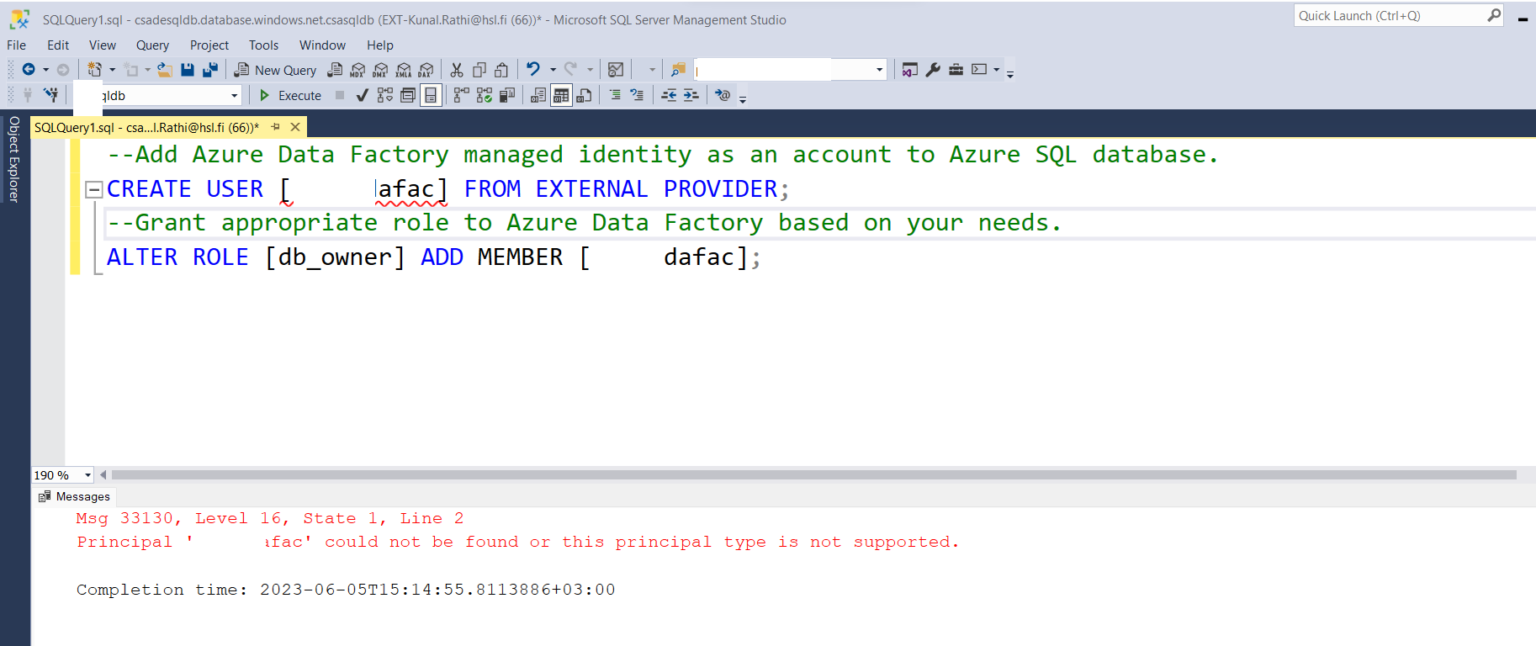This screenshot has height=646, width=1536.
Task: Comment out selected lines using toolbar icon
Action: (x=617, y=94)
